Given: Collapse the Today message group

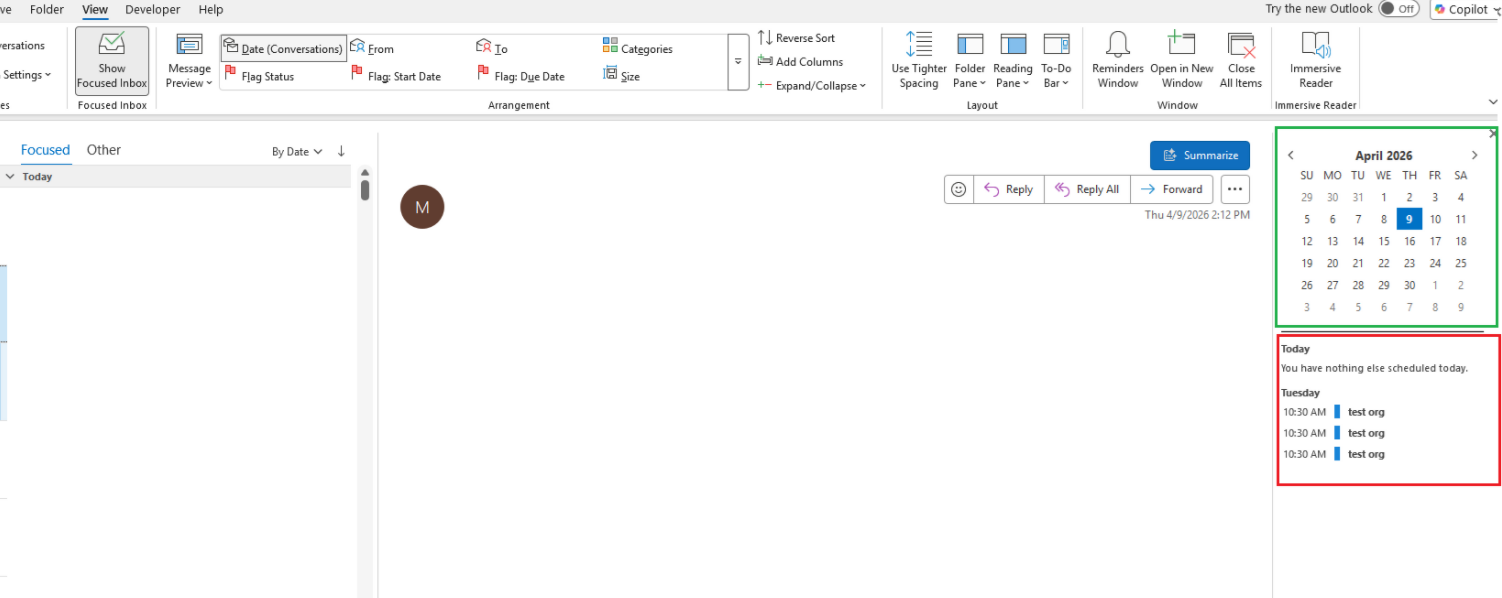Looking at the screenshot, I should pos(10,176).
